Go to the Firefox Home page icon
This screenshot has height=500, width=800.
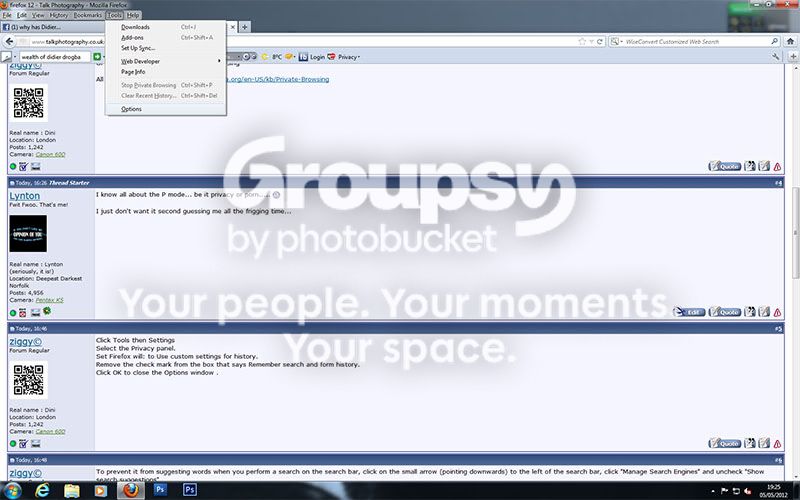coord(790,41)
